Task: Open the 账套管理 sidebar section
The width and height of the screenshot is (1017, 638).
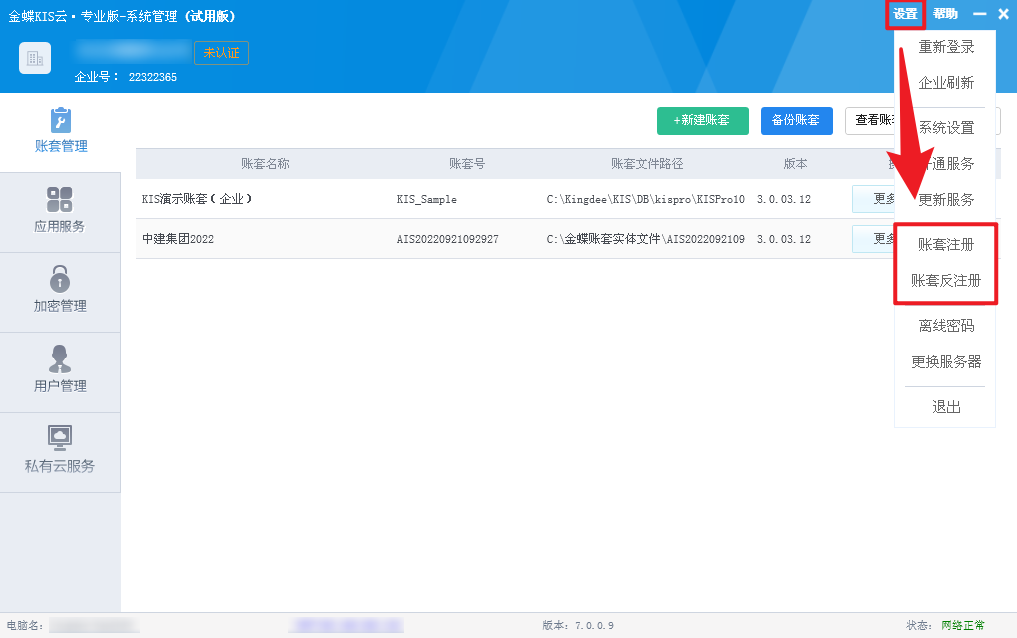Action: [x=60, y=132]
